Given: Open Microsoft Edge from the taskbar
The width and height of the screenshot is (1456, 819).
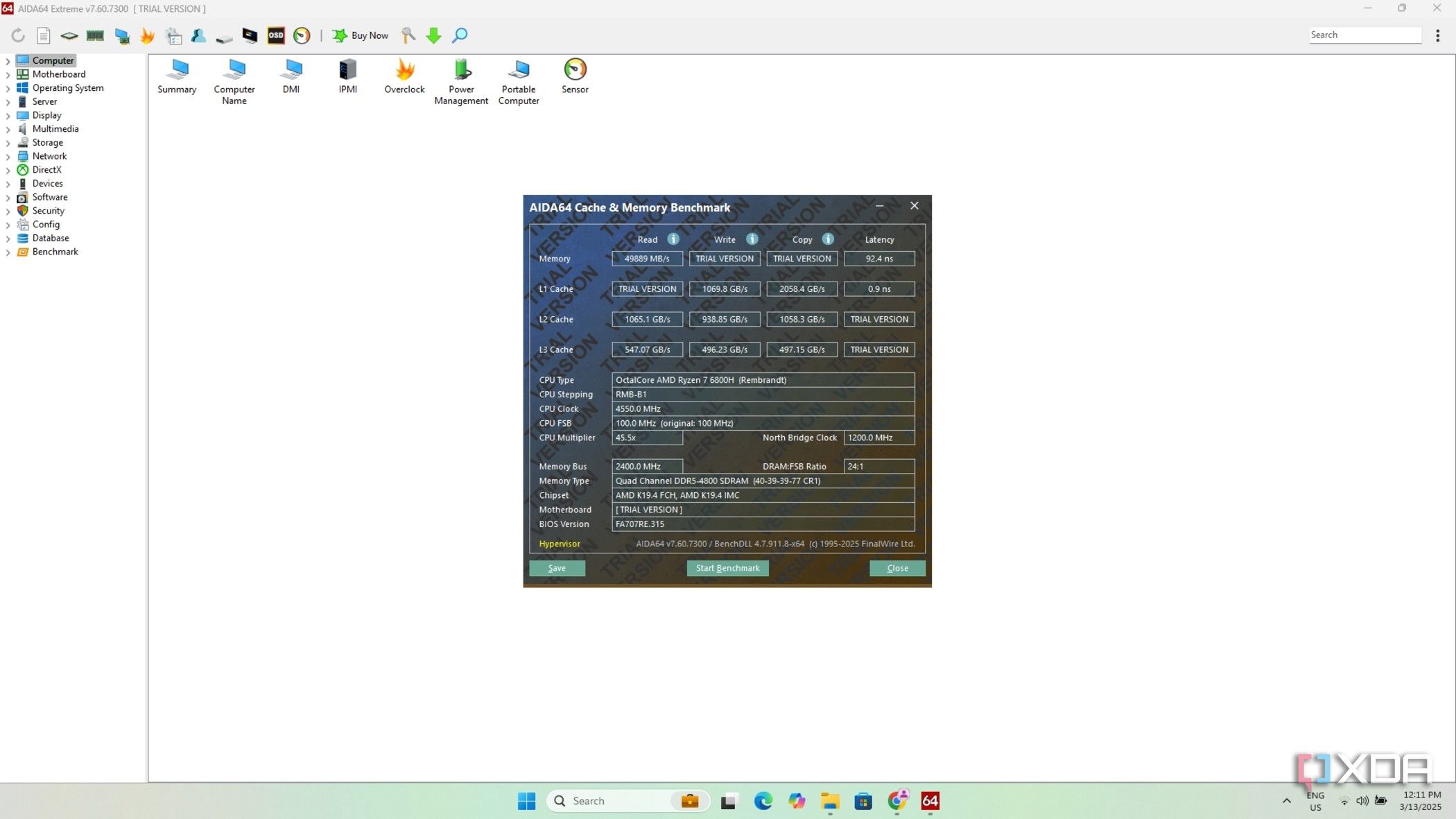Looking at the screenshot, I should click(x=763, y=801).
